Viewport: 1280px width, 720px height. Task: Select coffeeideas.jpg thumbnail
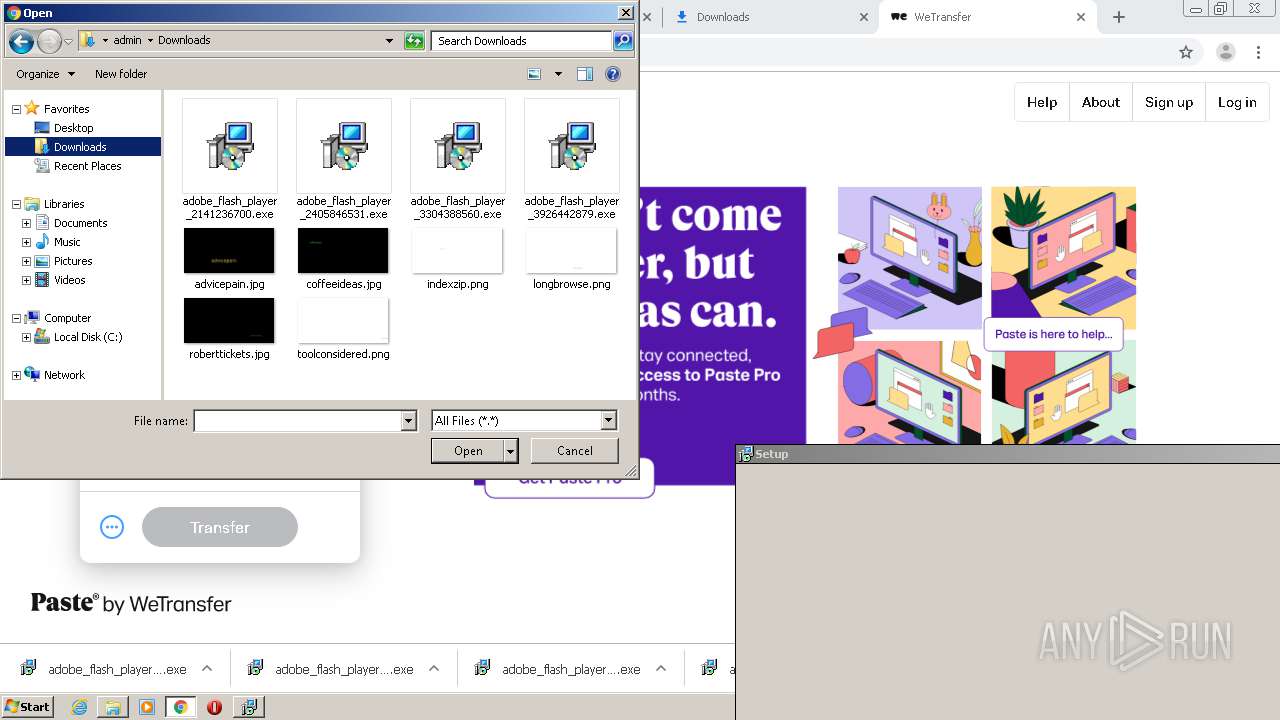343,251
